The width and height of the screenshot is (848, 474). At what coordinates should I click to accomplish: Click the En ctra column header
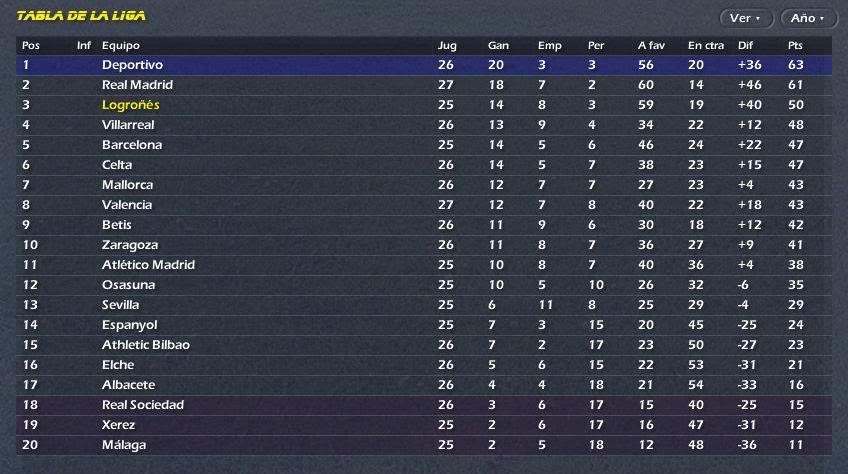(706, 45)
